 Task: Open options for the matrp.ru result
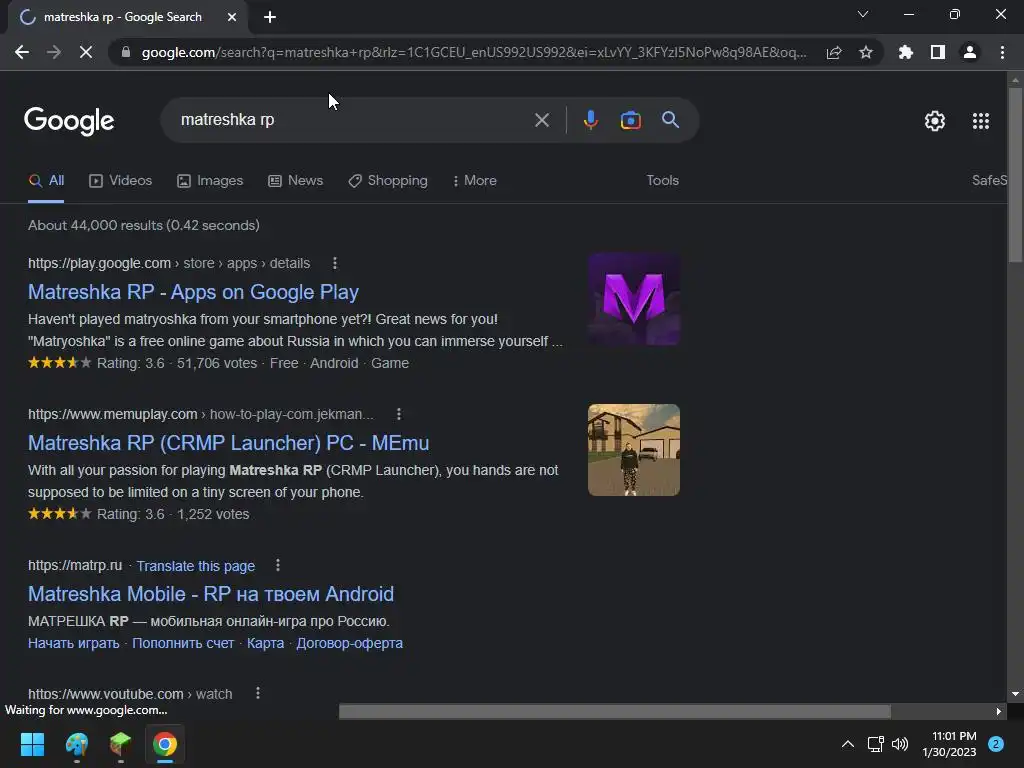pyautogui.click(x=278, y=566)
